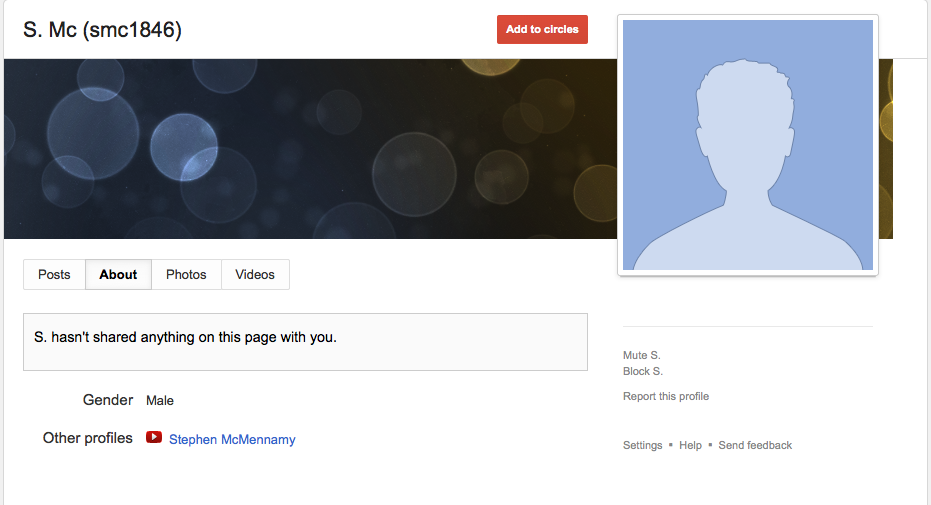This screenshot has width=931, height=505.
Task: Open Settings in the footer links
Action: 642,445
